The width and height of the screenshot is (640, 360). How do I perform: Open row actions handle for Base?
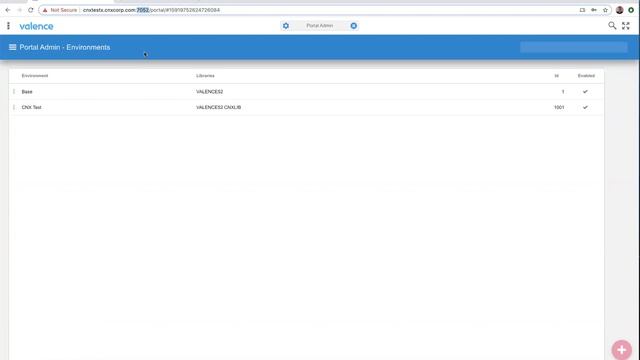coord(14,92)
